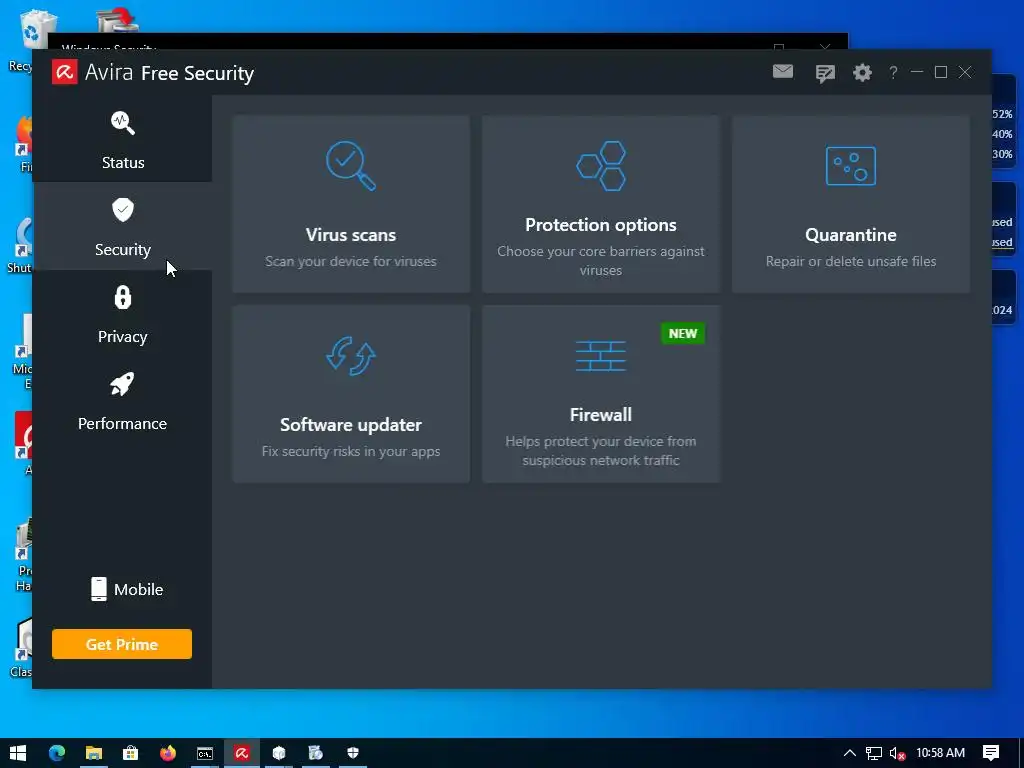Launch Firefox from the taskbar
This screenshot has width=1024, height=768.
point(168,753)
